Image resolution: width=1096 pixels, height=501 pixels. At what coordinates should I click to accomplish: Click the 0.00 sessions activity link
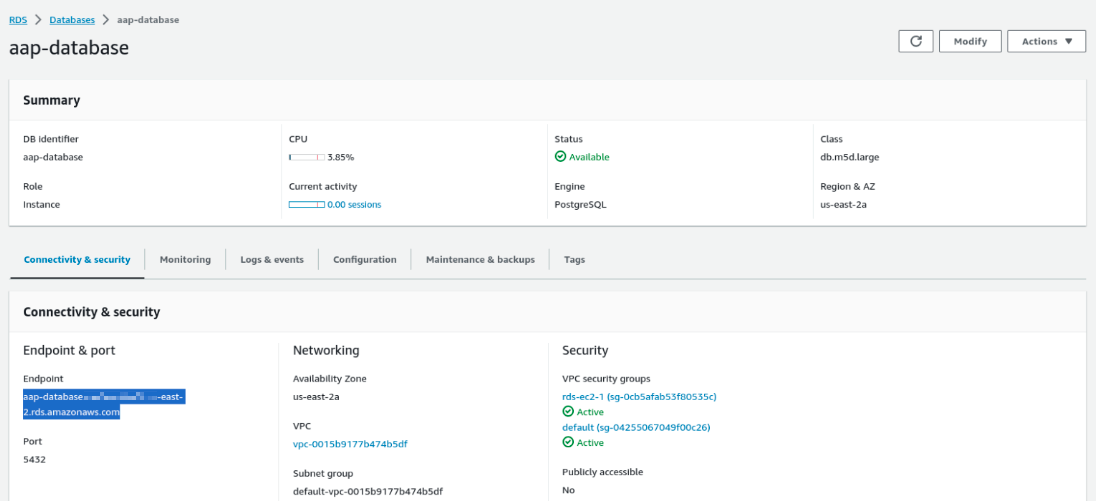(354, 204)
